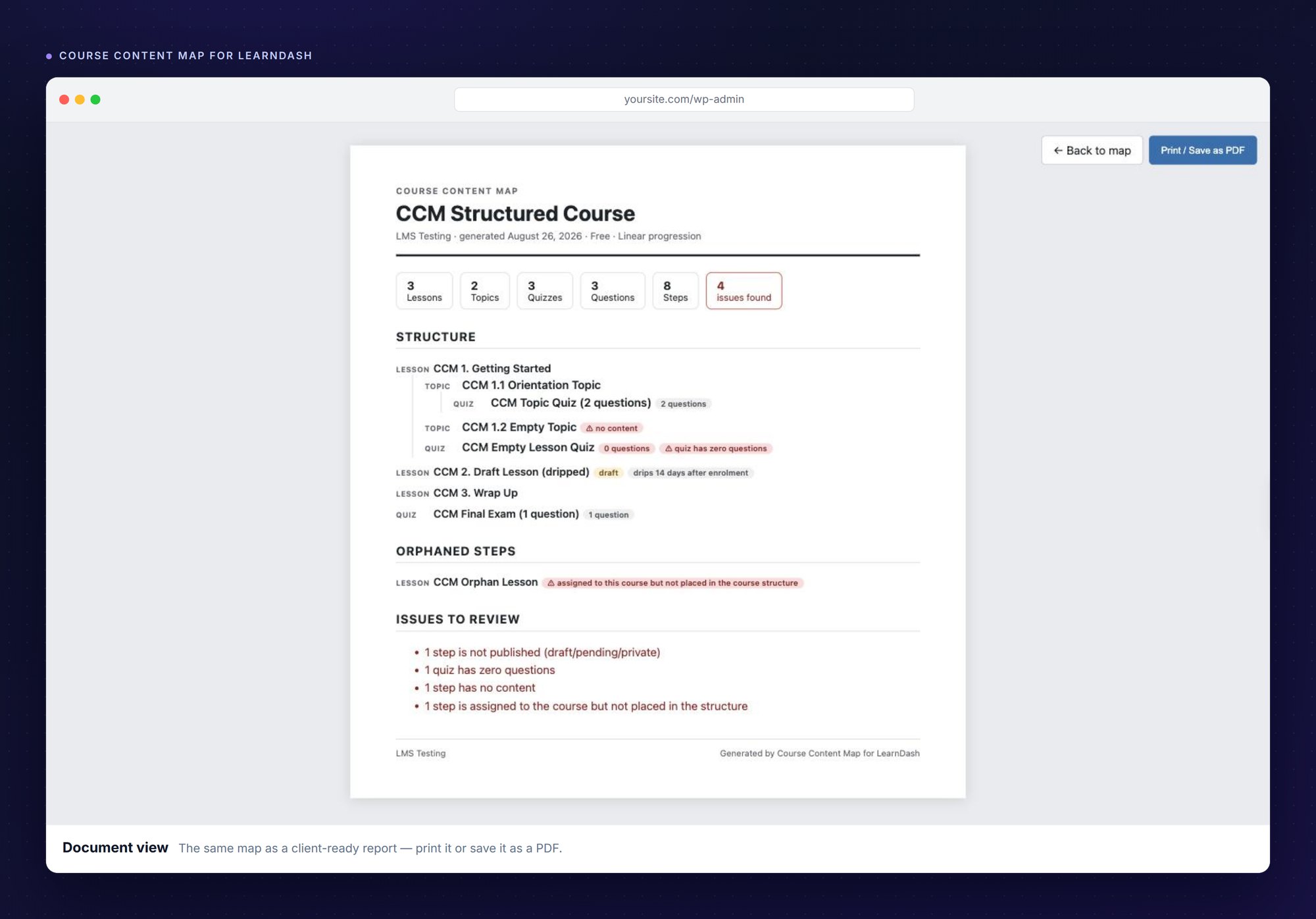Click Print / Save as PDF button

1202,150
